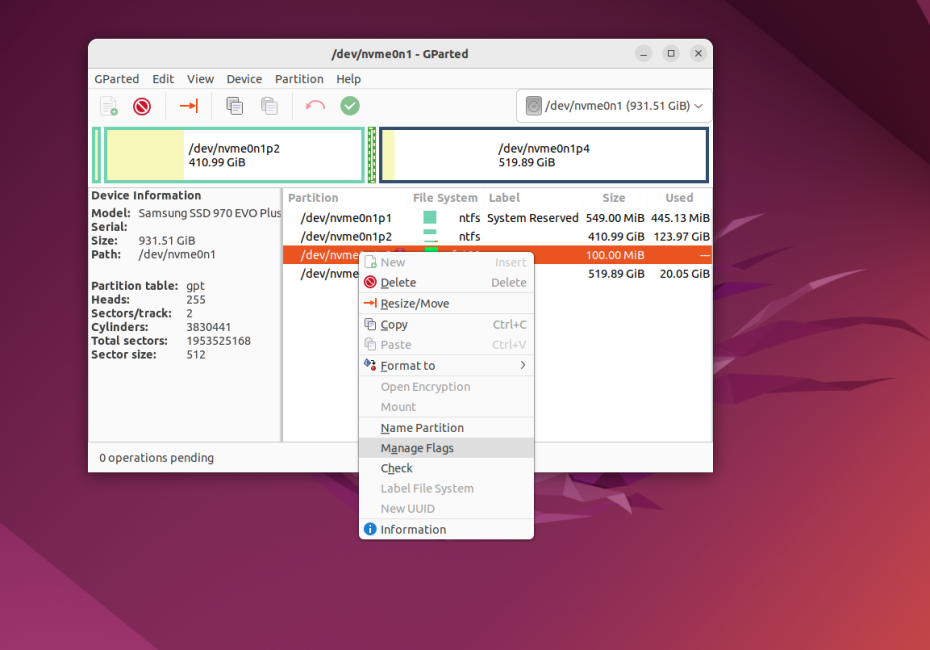Image resolution: width=930 pixels, height=650 pixels.
Task: Click the Undo last operation toolbar icon
Action: click(x=315, y=106)
